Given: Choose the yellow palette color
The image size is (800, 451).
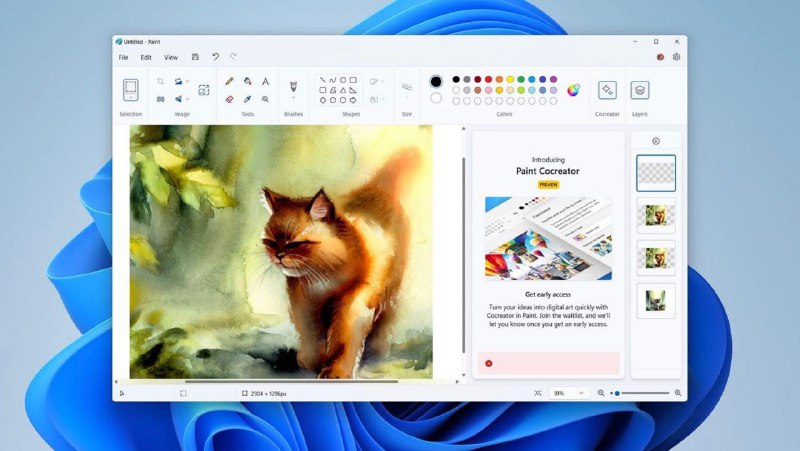Looking at the screenshot, I should (510, 80).
